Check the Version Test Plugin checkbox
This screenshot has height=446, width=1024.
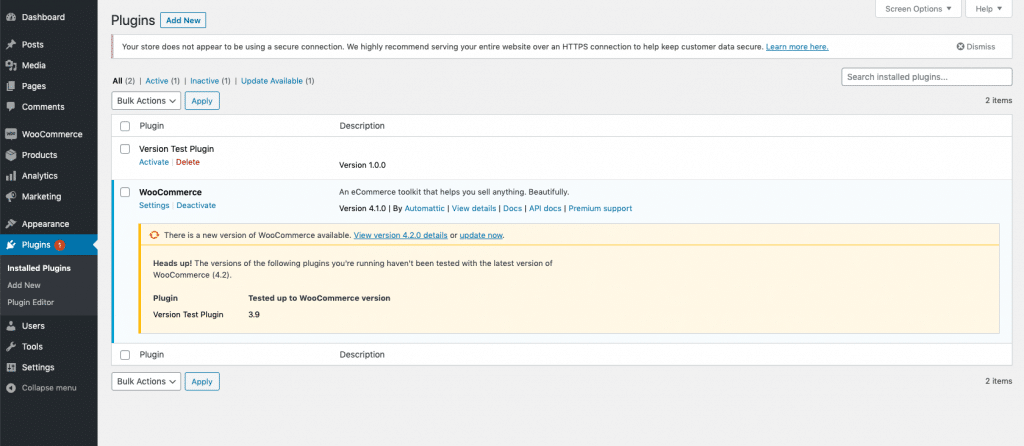125,149
